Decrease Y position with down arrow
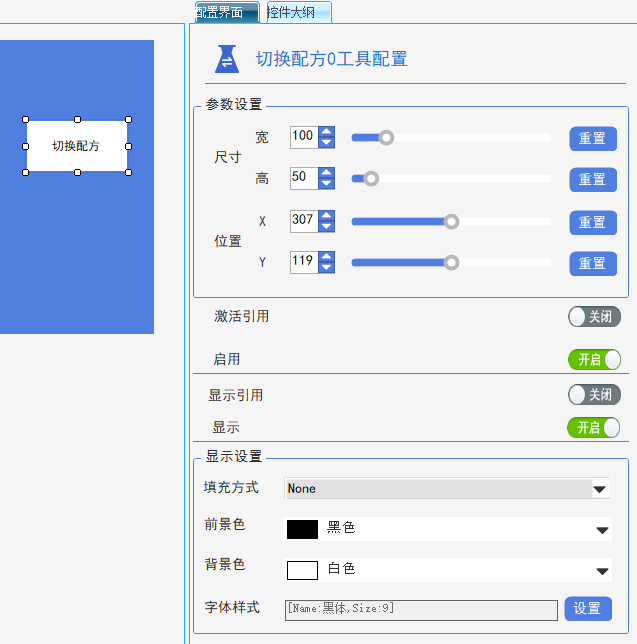The width and height of the screenshot is (637, 644). coord(327,267)
